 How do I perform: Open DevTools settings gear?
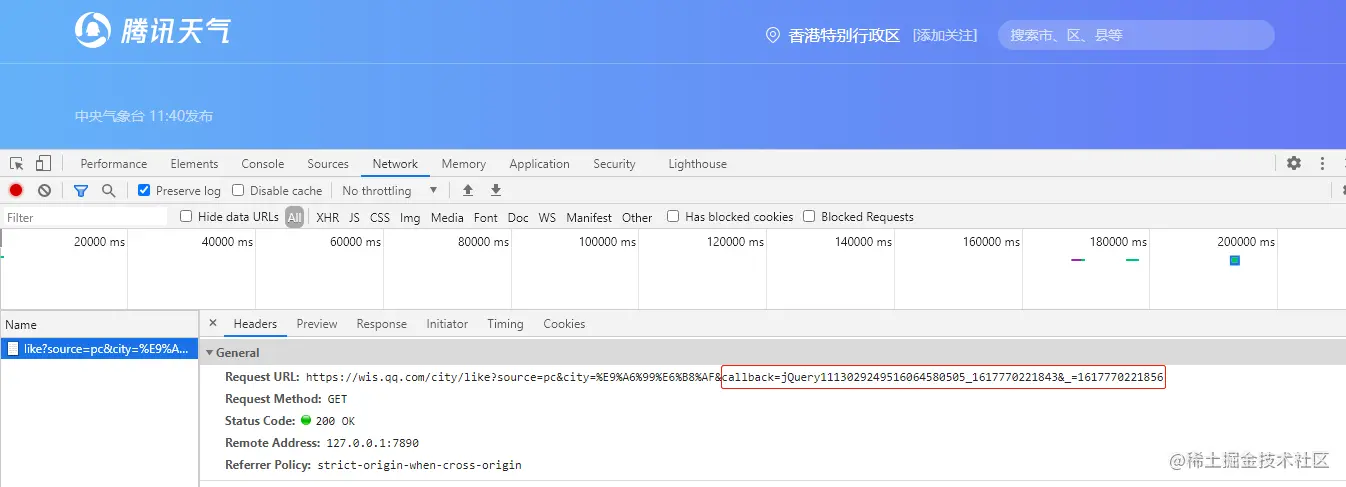pos(1294,163)
